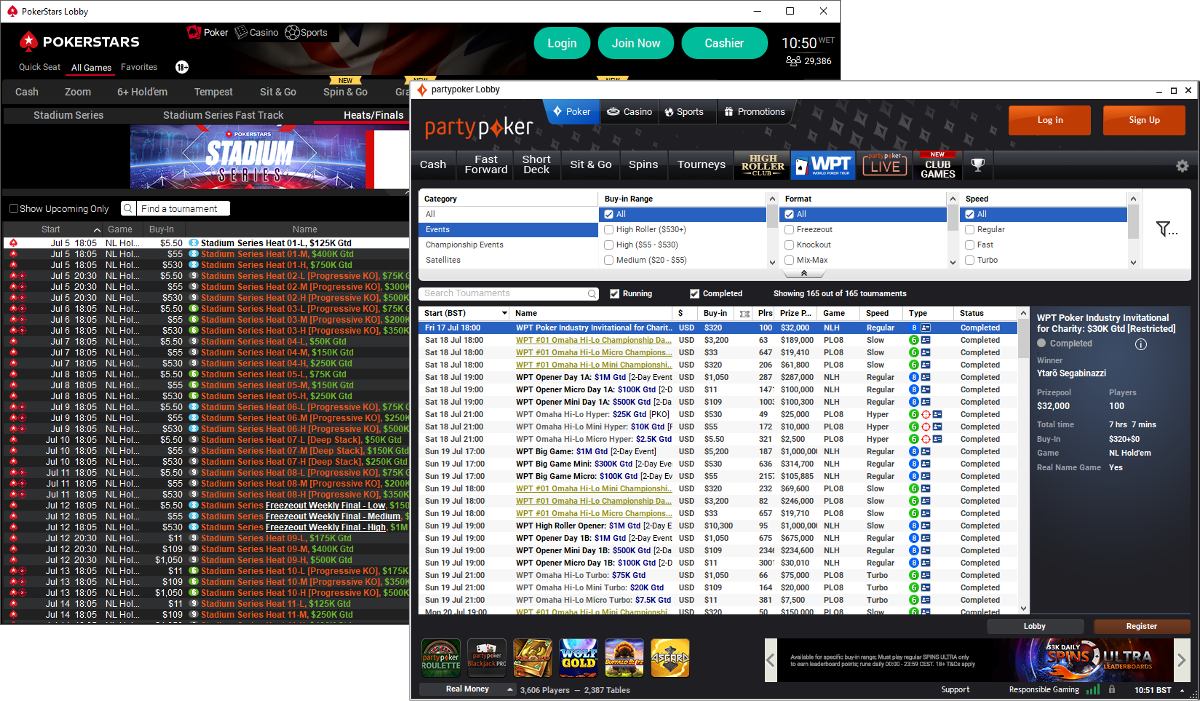Open Sports section in PokerStars lobby
Screen dimensions: 1200x701
[x=306, y=32]
